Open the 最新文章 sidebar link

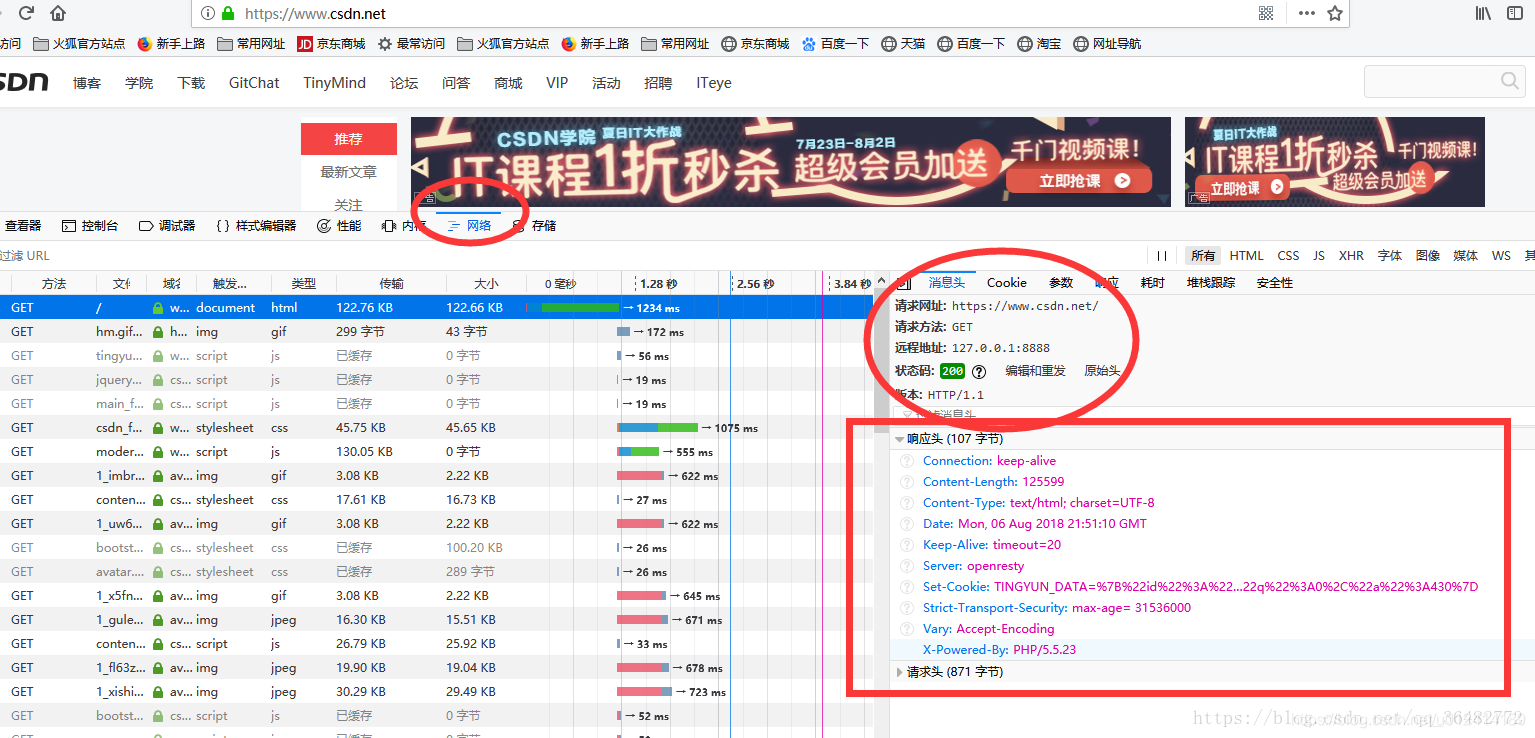[x=348, y=172]
